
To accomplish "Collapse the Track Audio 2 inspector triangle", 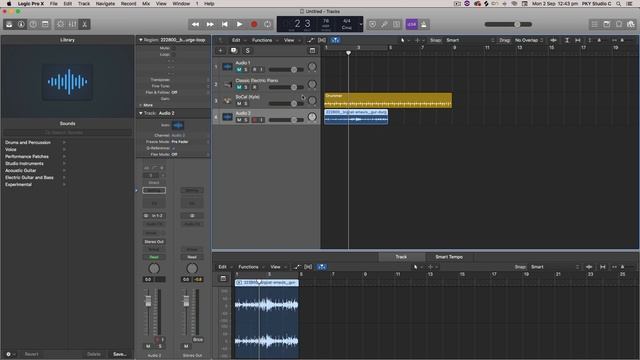I will (140, 113).
